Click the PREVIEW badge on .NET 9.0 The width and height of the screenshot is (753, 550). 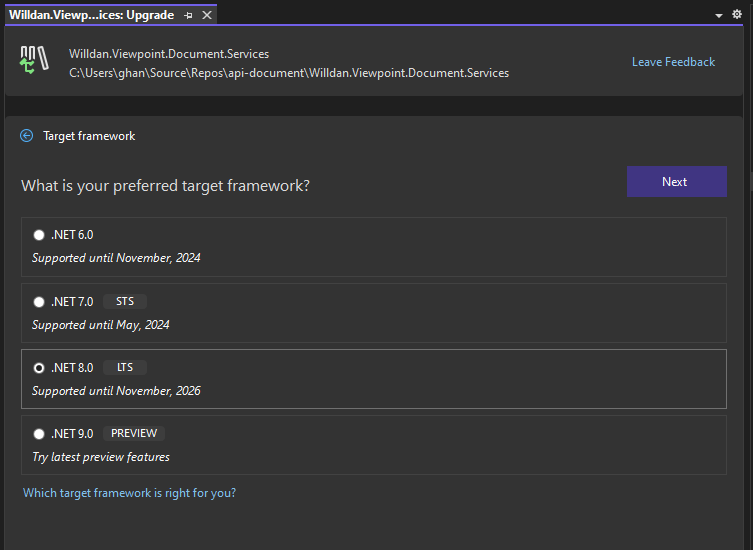[x=134, y=434]
